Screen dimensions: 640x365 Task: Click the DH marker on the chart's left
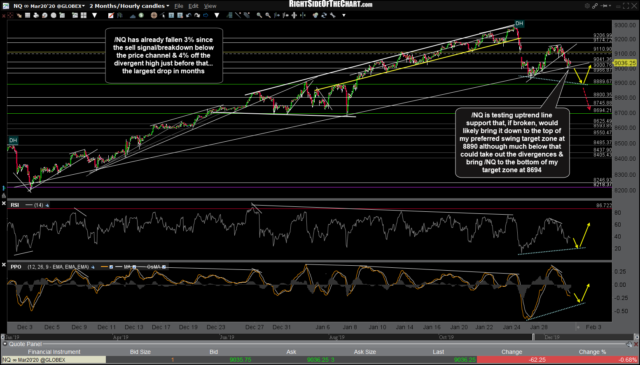click(13, 140)
